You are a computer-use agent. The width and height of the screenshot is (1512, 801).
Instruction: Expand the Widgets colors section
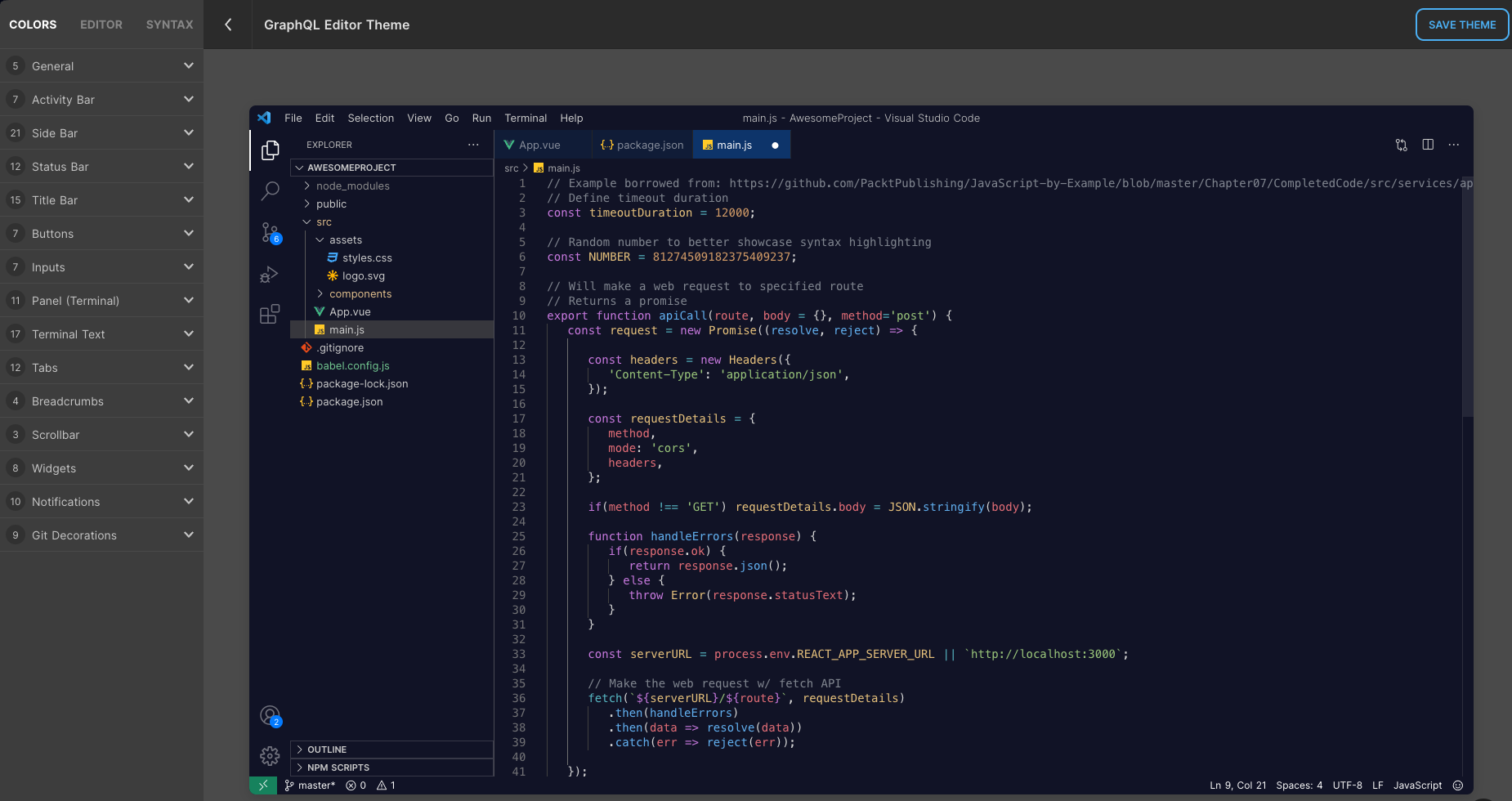(101, 468)
